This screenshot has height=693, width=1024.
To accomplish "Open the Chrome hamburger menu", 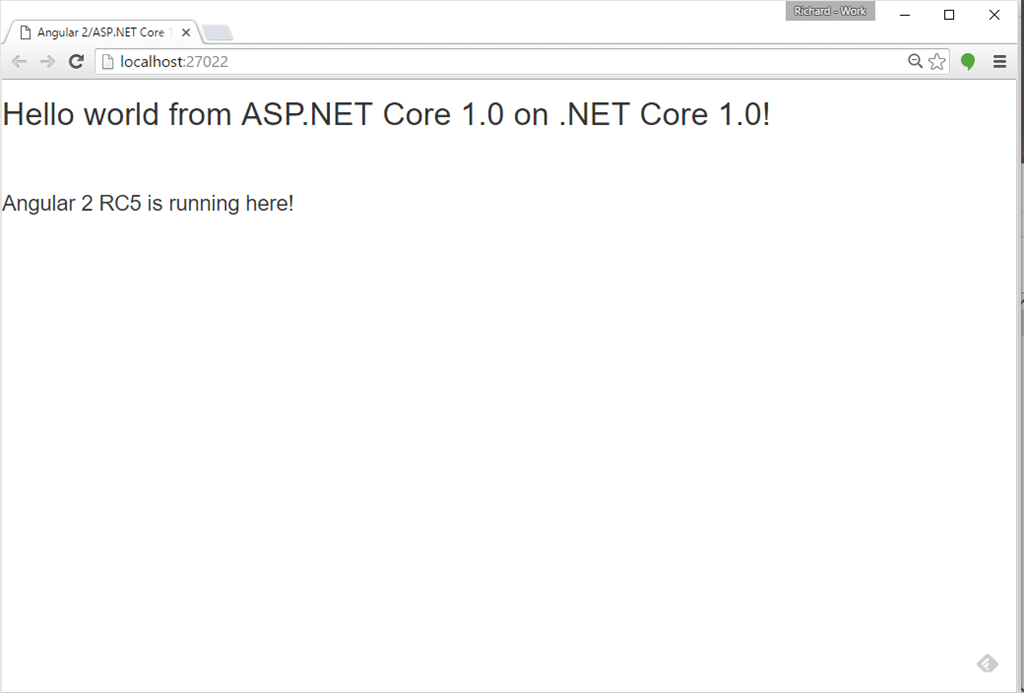I will tap(1000, 61).
